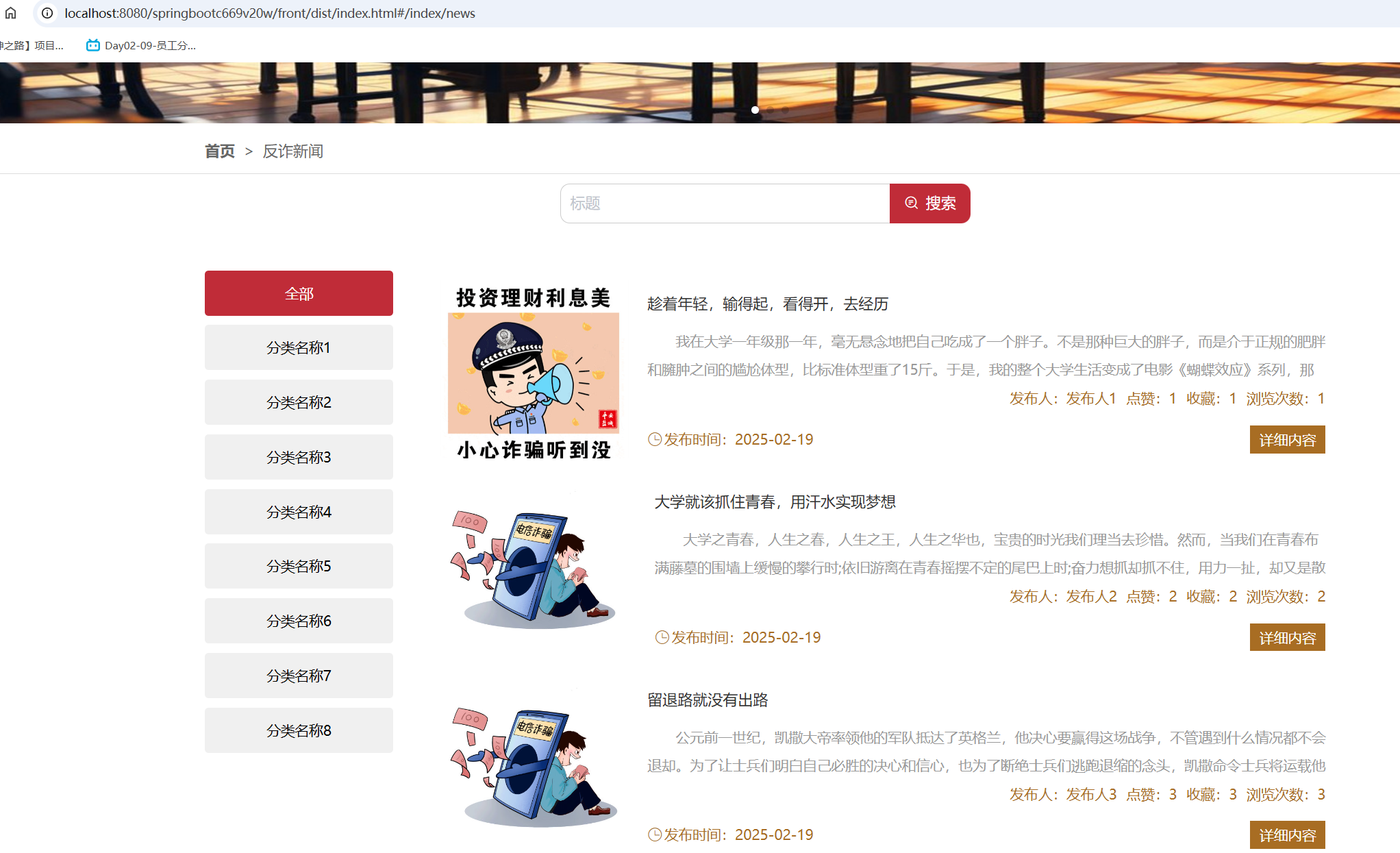Click the clock icon beside the first publish date
The image size is (1400, 853).
click(655, 440)
